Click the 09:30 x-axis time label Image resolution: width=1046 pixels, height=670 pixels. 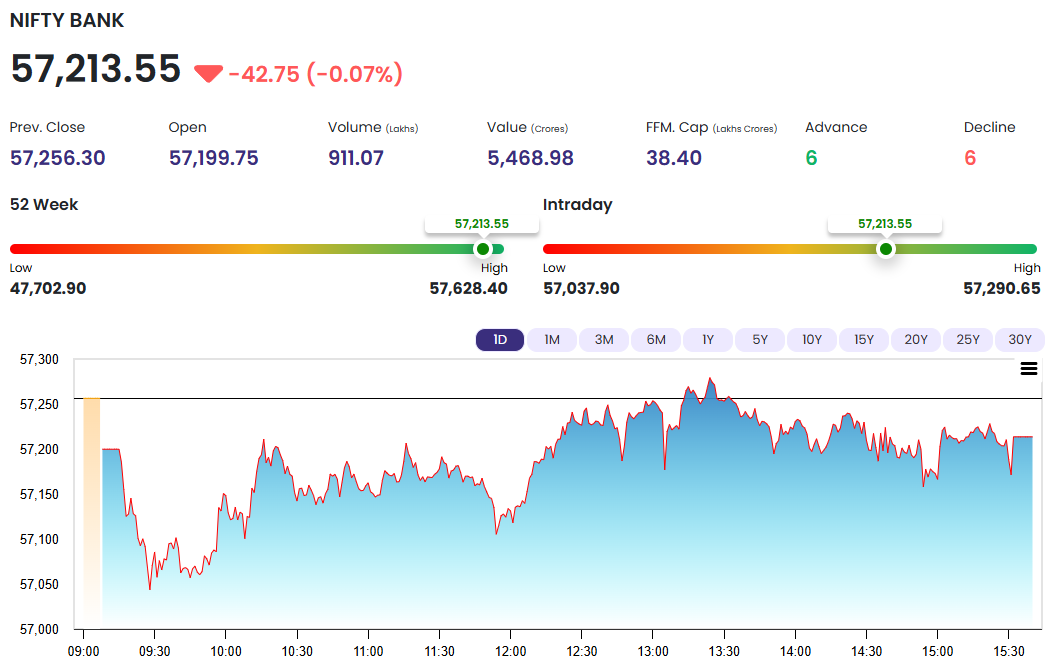154,651
